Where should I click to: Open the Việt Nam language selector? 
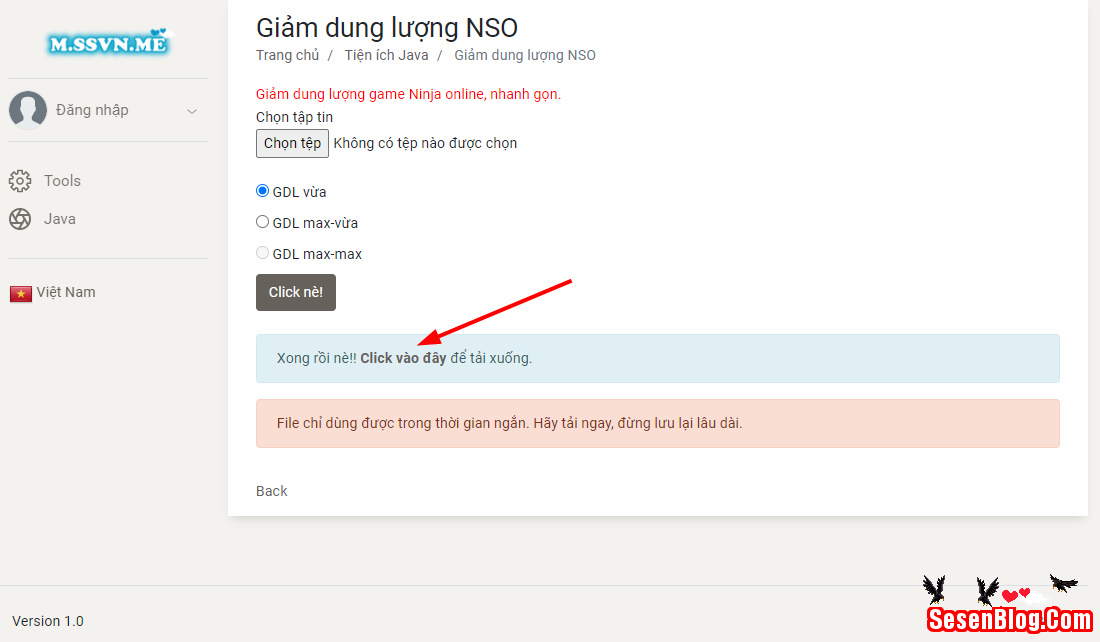click(x=66, y=292)
